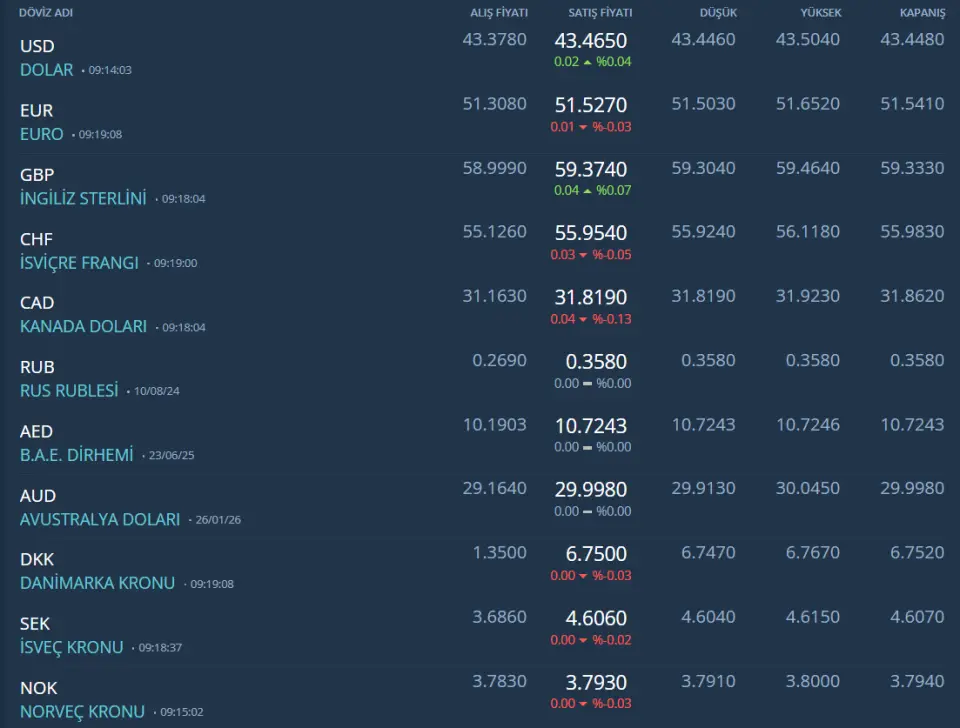Viewport: 960px width, 728px height.
Task: Click the red down arrow for DKK
Action: (x=584, y=576)
